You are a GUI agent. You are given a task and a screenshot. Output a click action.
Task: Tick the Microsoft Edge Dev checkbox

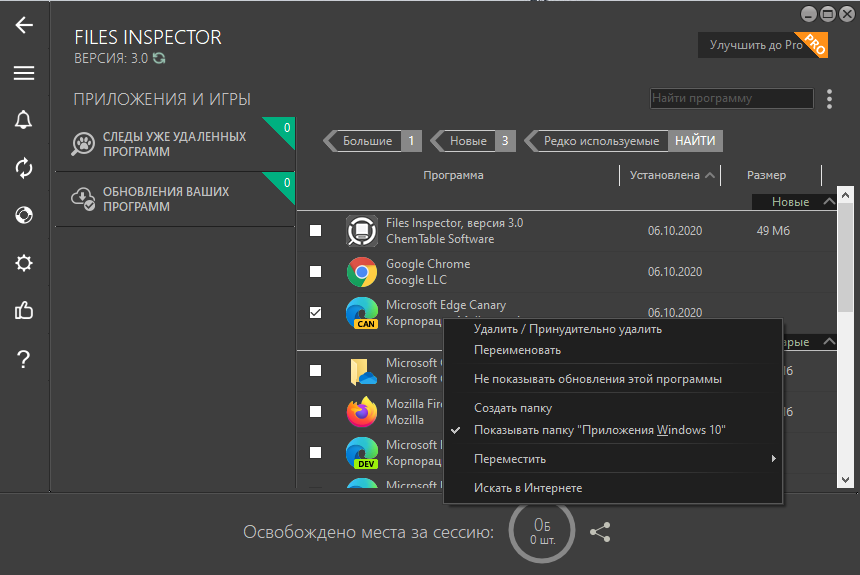315,453
